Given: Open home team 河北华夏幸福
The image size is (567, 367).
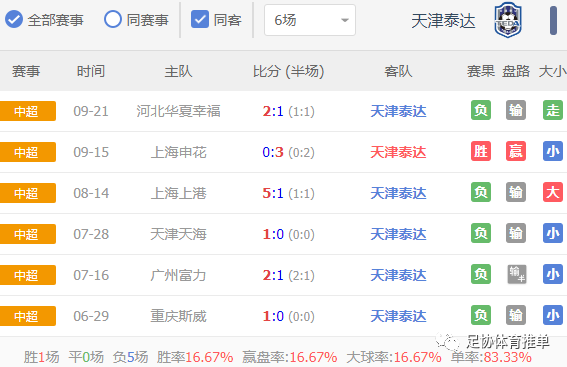Looking at the screenshot, I should click(178, 111).
